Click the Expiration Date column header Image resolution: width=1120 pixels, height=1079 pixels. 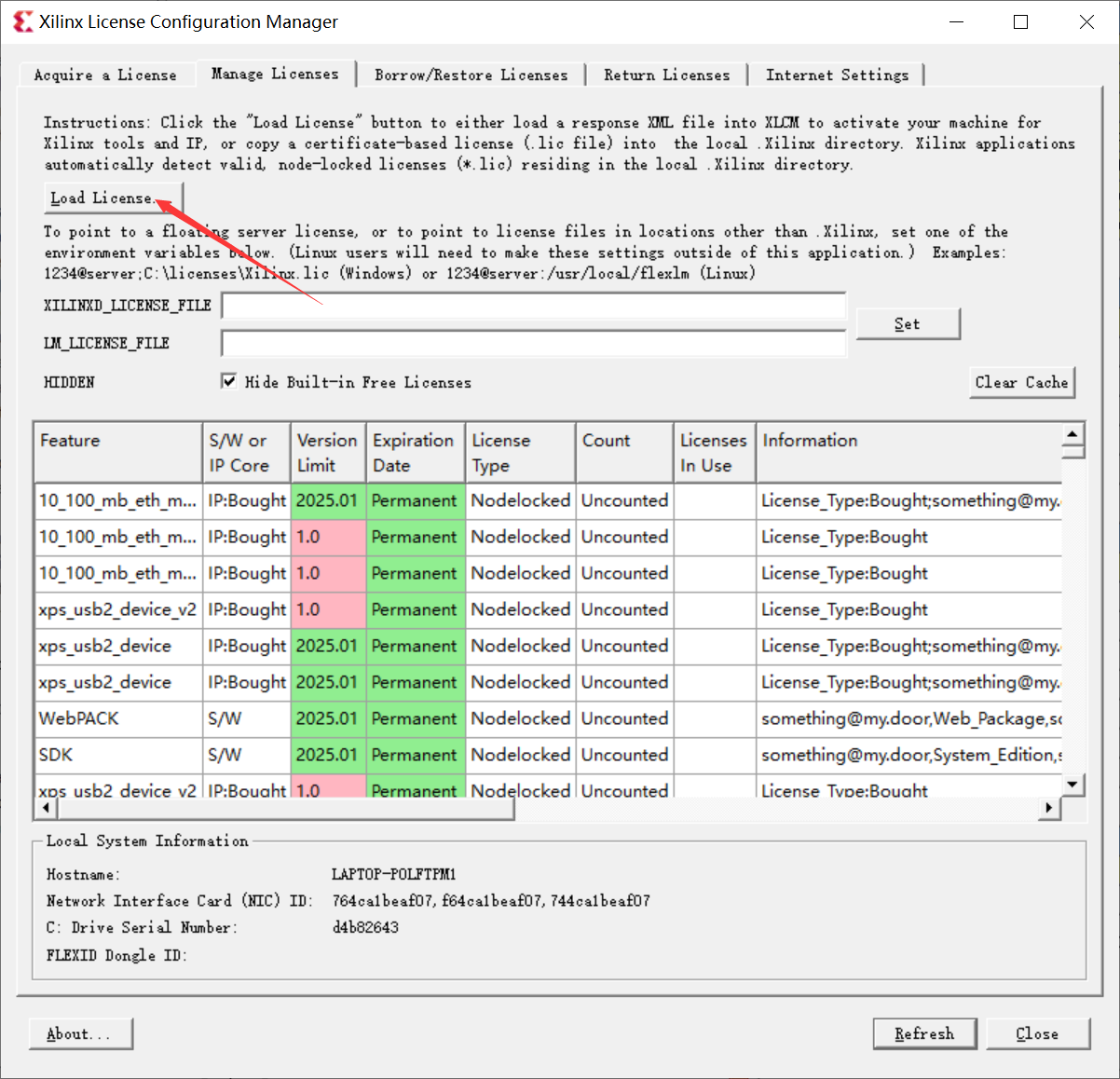(415, 452)
